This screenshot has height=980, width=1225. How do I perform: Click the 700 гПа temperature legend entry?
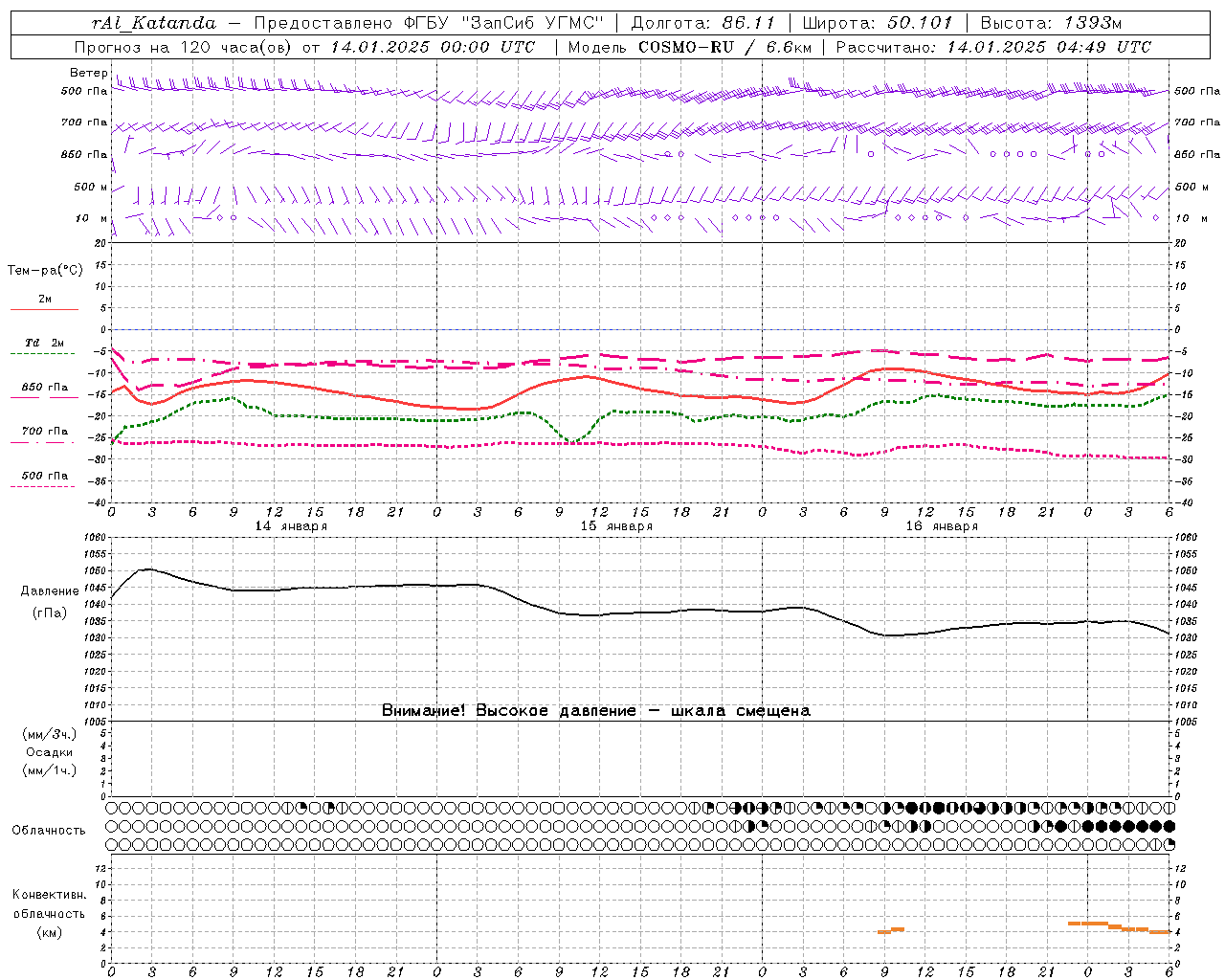click(x=44, y=435)
